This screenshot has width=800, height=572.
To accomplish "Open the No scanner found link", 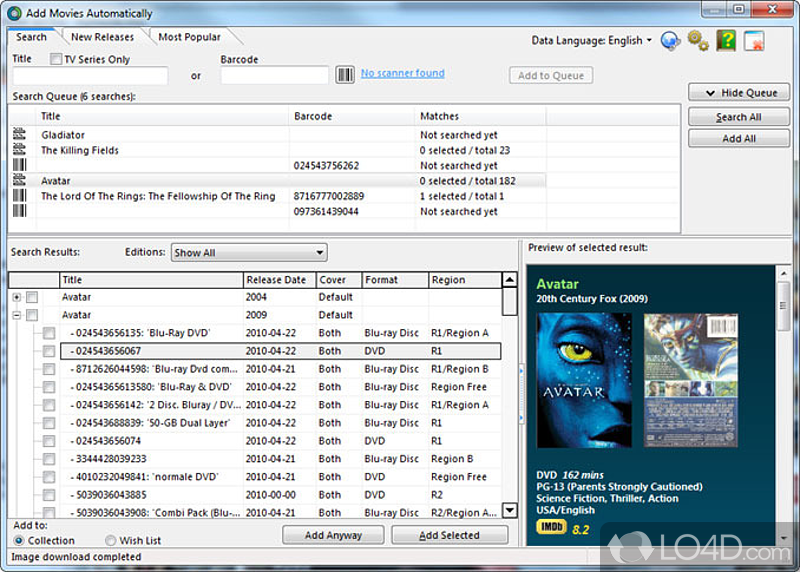I will pyautogui.click(x=403, y=73).
